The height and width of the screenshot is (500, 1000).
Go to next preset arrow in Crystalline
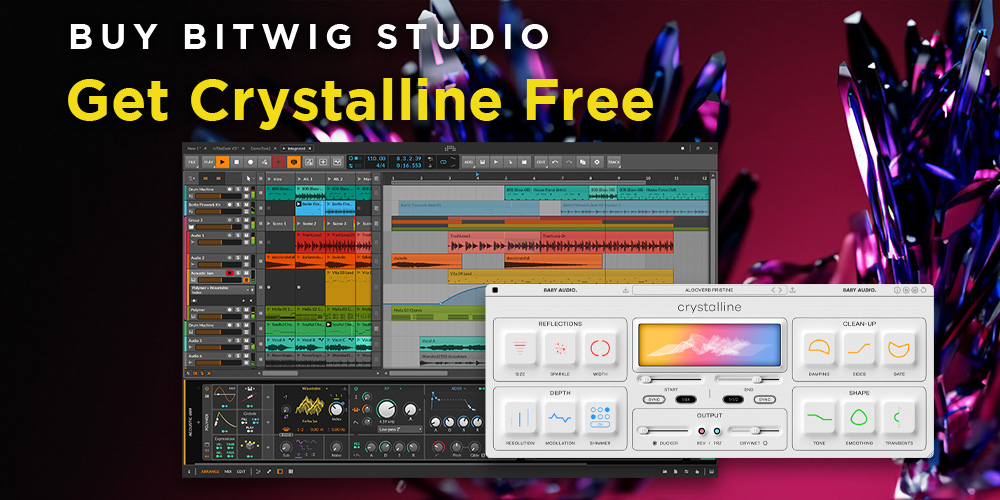point(780,290)
